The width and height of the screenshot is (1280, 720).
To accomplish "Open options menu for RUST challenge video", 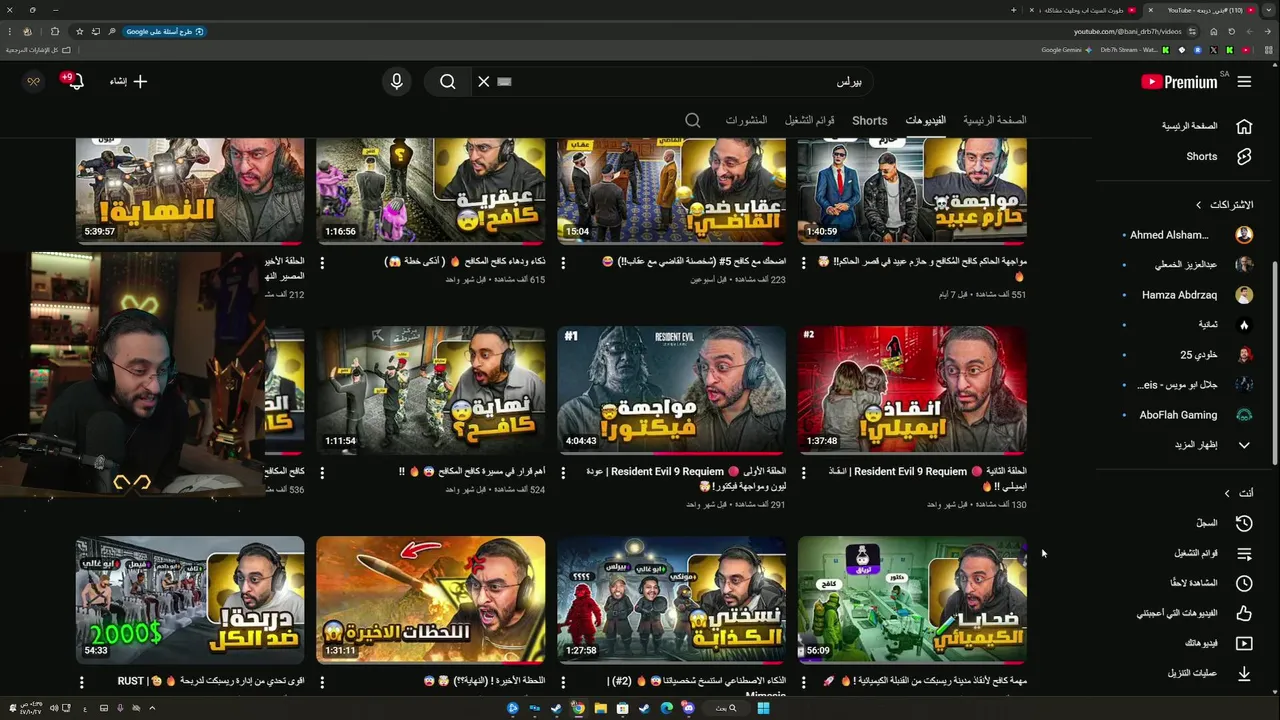I will pos(81,682).
